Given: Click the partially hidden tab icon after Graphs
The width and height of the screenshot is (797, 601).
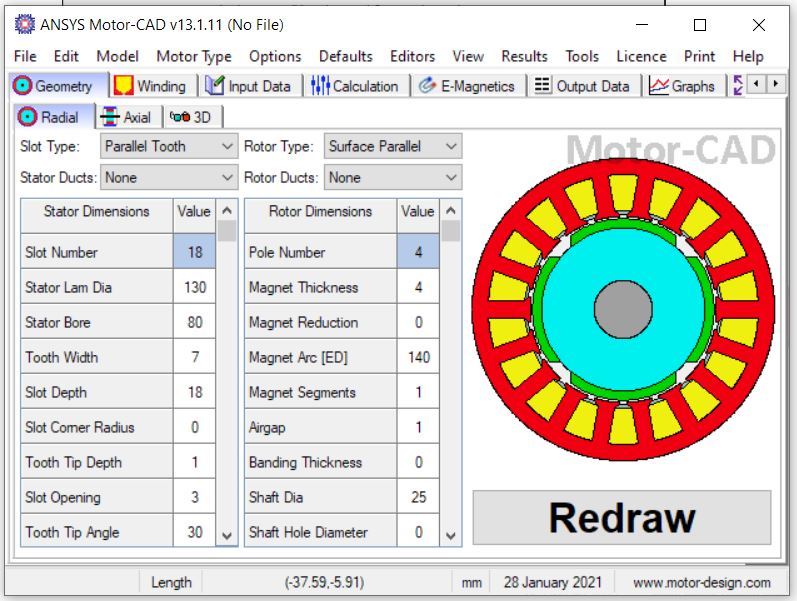Looking at the screenshot, I should point(738,85).
